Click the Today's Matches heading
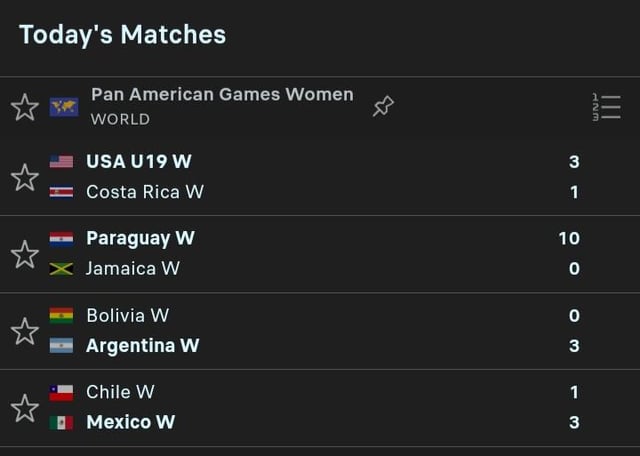Screen dimensions: 640x456 [122, 35]
